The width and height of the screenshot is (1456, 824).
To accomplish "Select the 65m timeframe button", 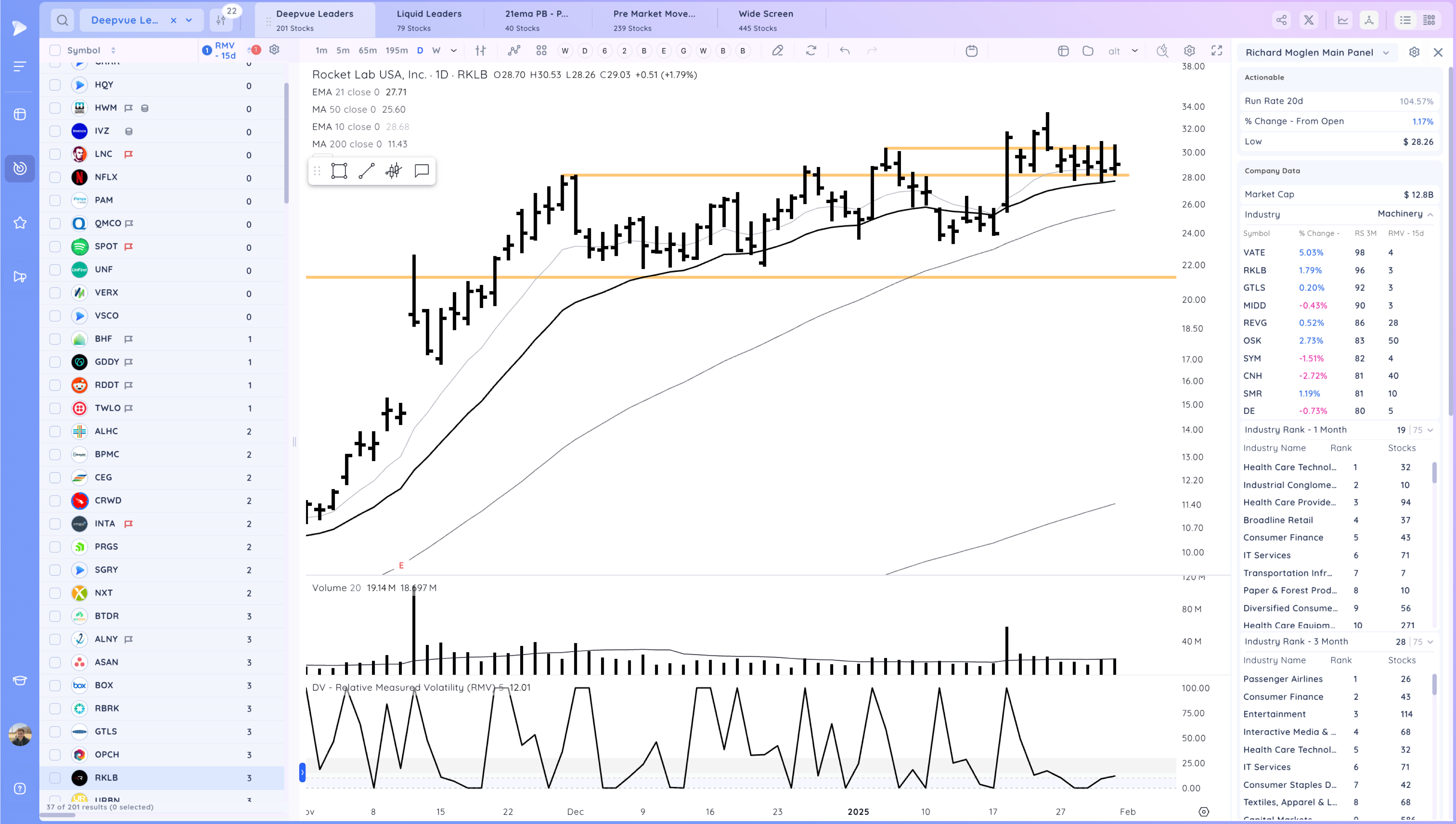I will pos(367,51).
